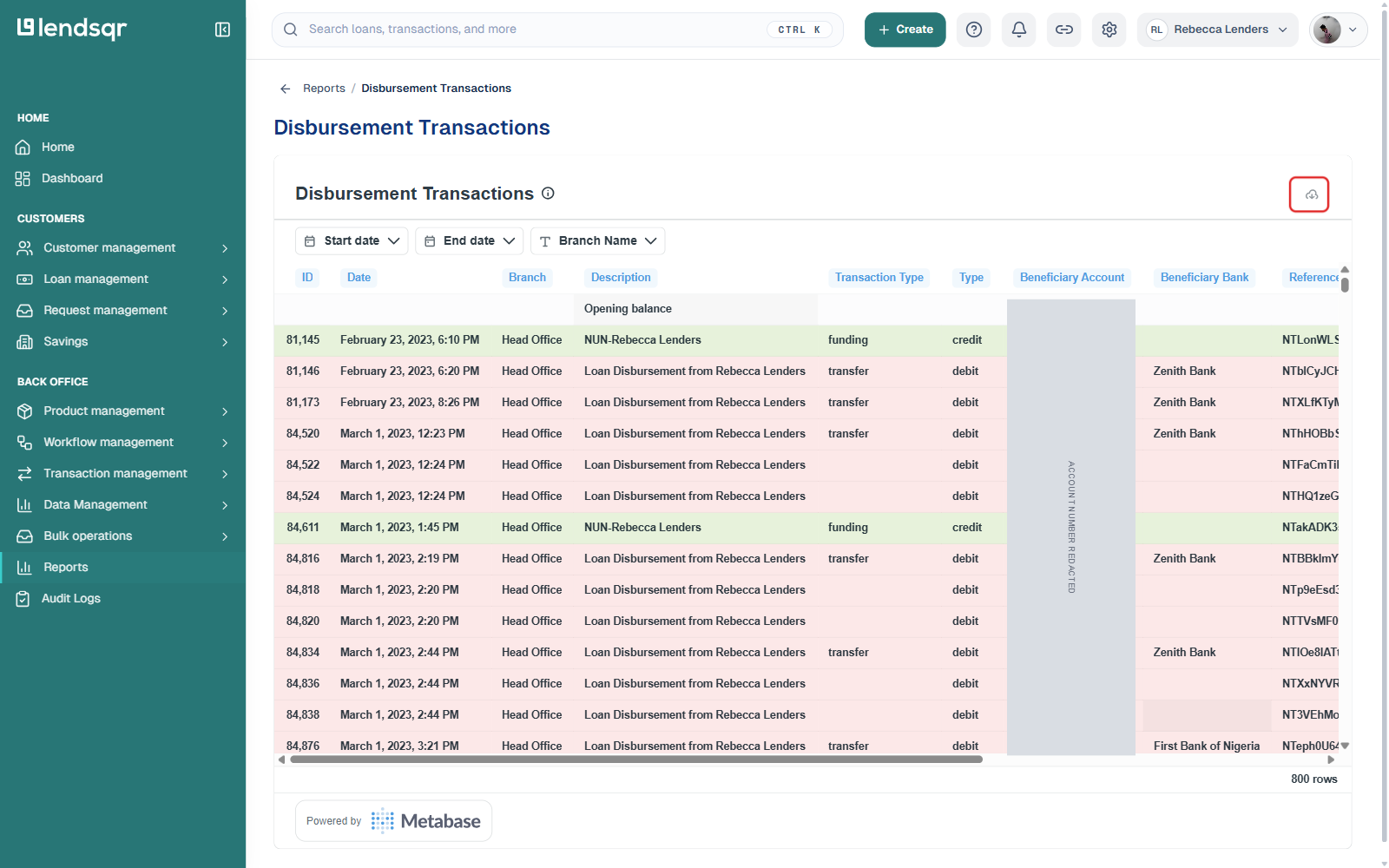Viewport: 1389px width, 868px height.
Task: Open settings gear icon
Action: pos(1109,30)
